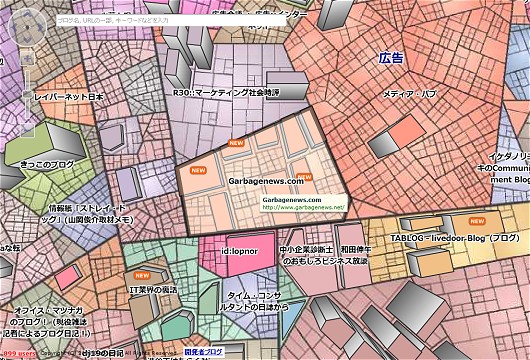The width and height of the screenshot is (530, 360).
Task: Click the 899 users counter text
Action: tap(19, 354)
